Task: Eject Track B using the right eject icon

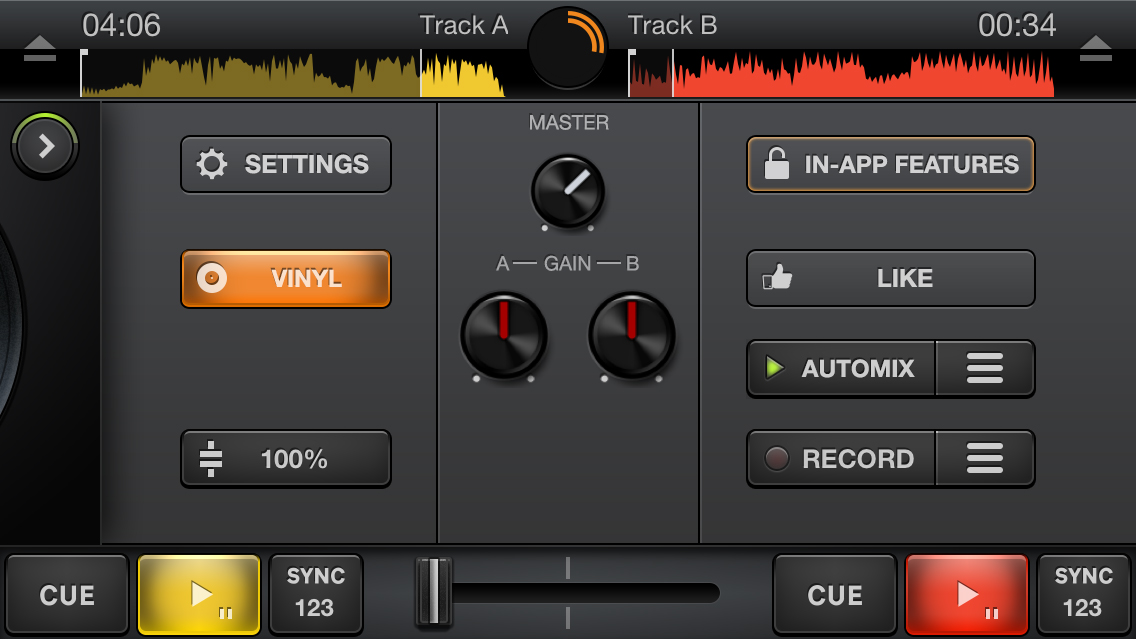Action: (x=1096, y=48)
